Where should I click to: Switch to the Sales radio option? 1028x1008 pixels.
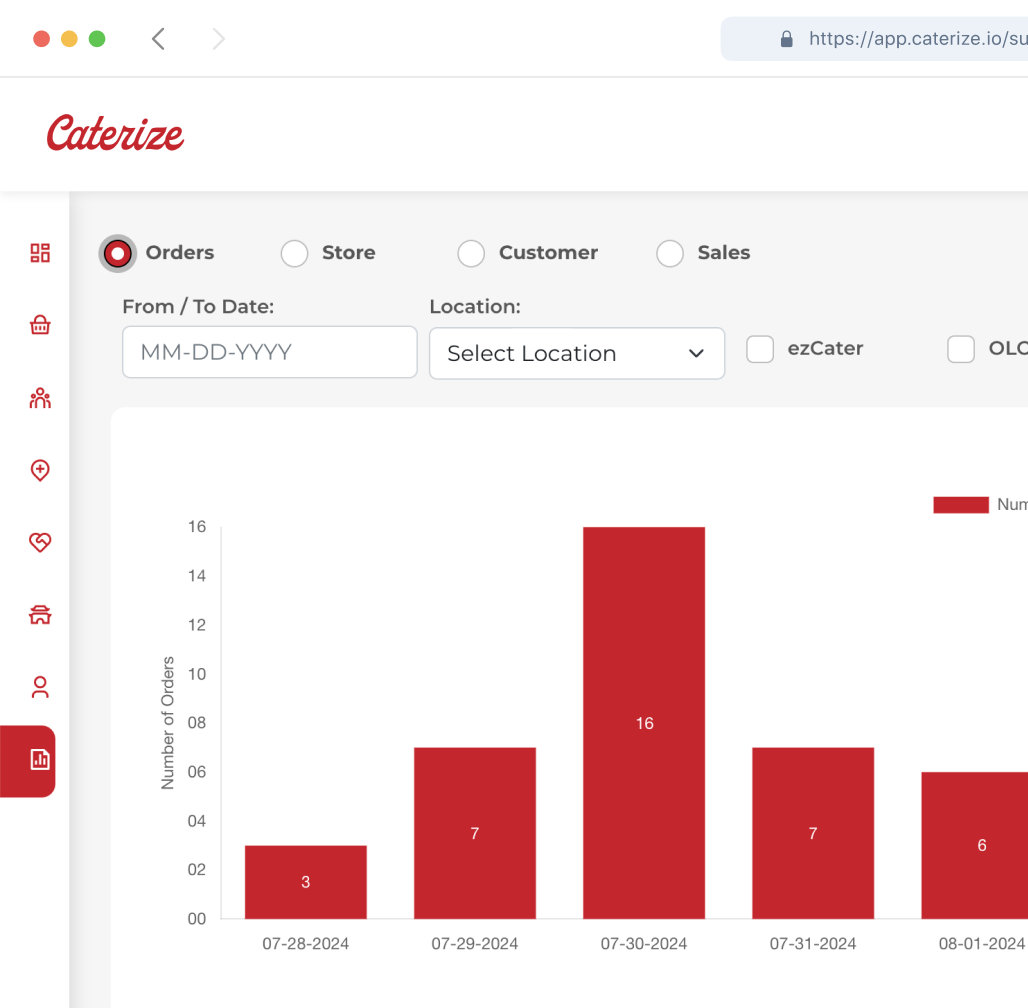coord(670,254)
